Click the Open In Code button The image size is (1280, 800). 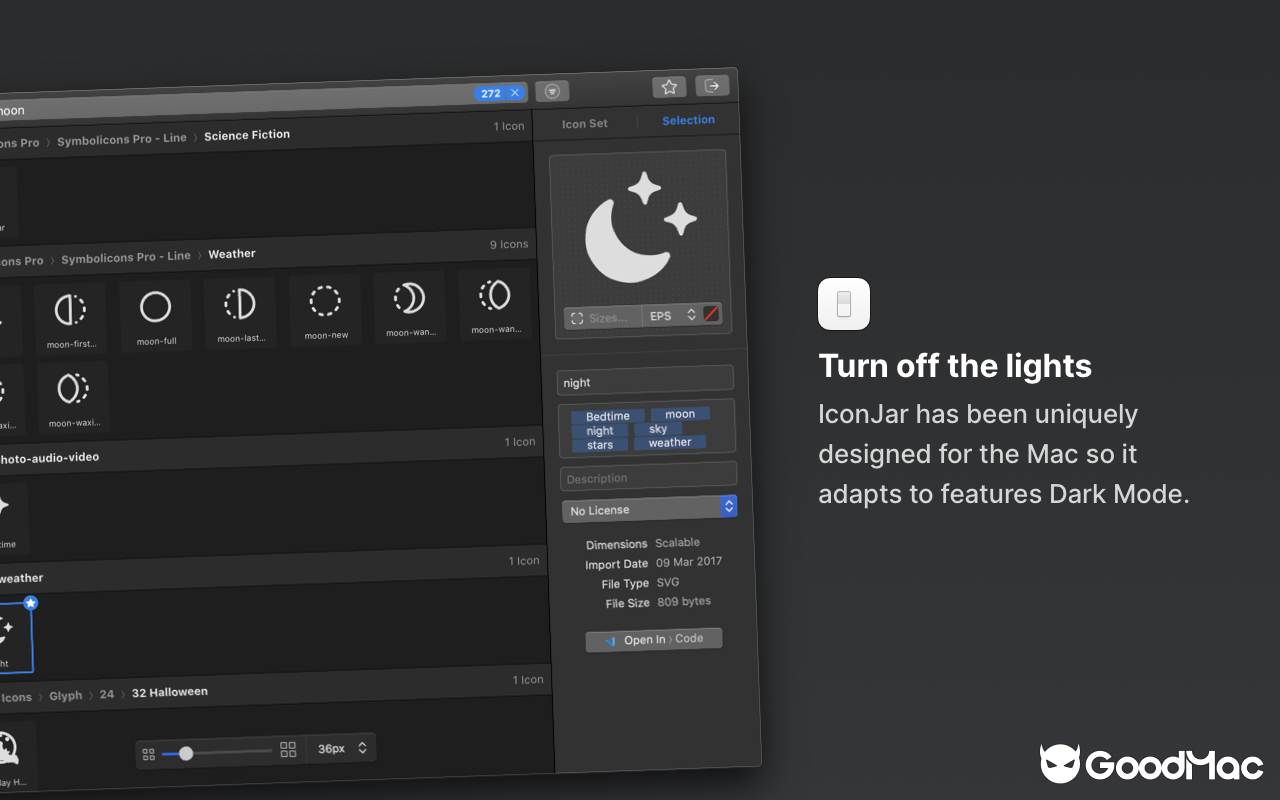[x=654, y=639]
